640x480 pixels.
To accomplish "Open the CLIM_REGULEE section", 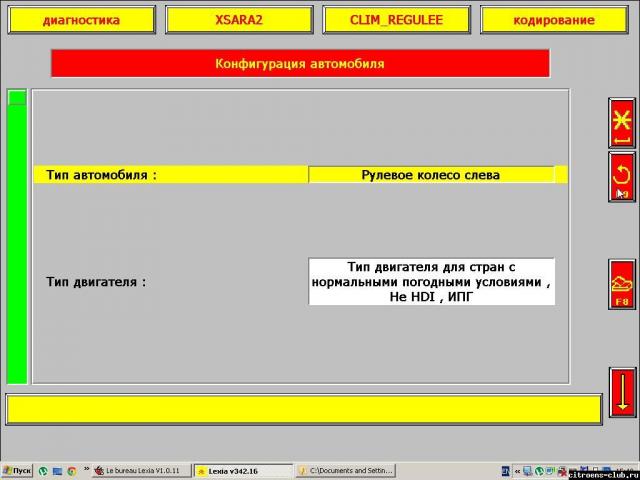I will 397,20.
